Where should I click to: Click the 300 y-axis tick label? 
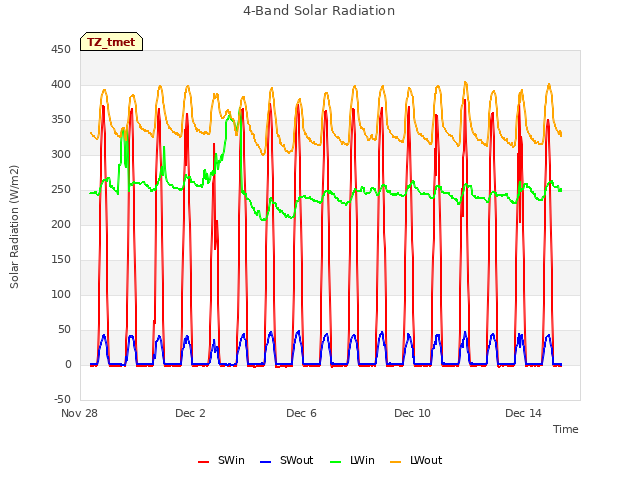tap(61, 155)
